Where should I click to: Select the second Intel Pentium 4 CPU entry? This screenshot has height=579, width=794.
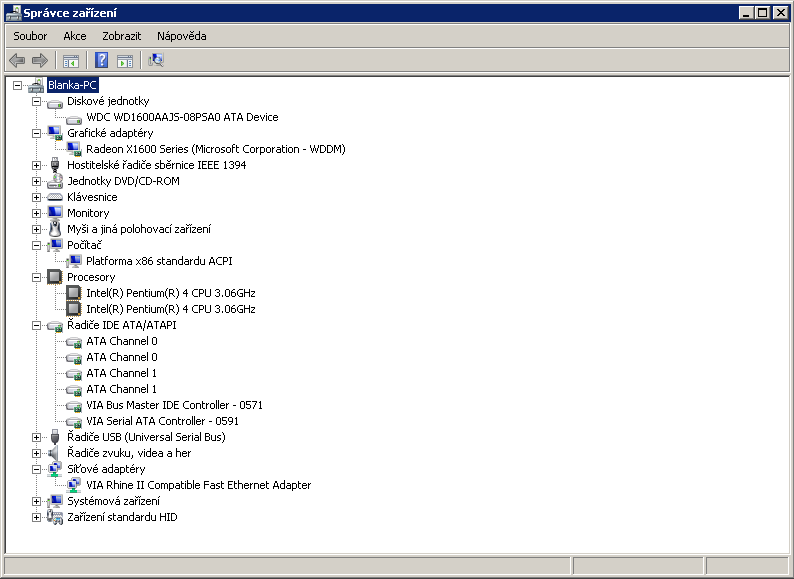171,309
